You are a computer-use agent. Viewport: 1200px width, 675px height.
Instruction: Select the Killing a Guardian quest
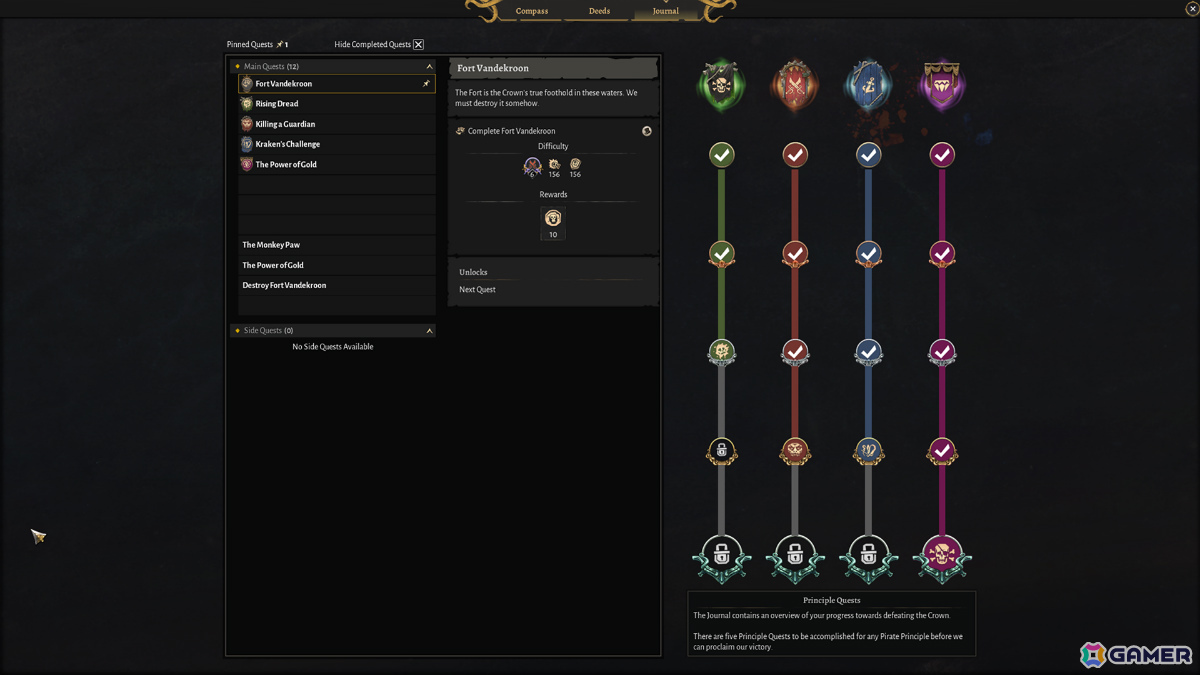pyautogui.click(x=337, y=124)
